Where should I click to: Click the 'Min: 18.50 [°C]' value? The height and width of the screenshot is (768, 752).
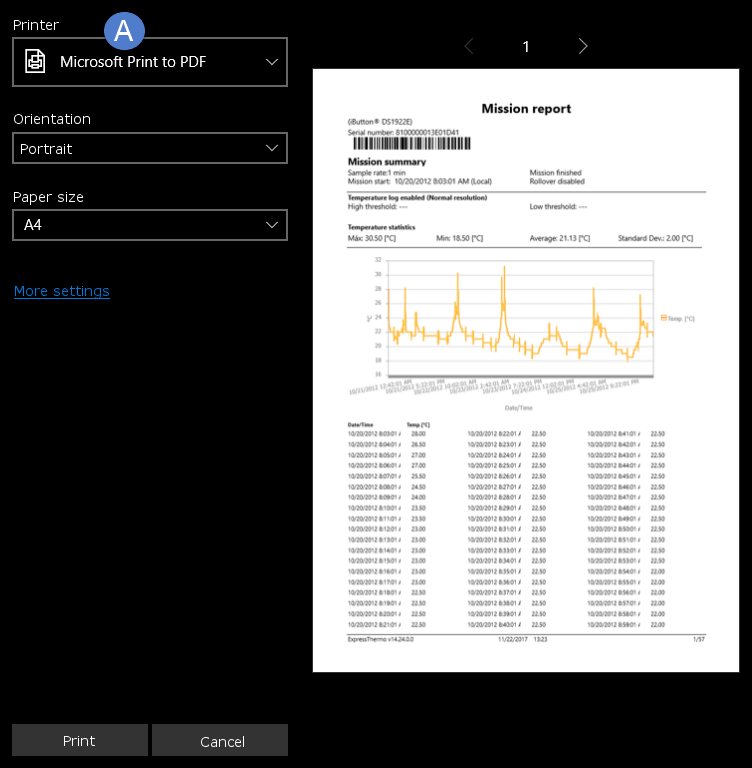[x=460, y=238]
